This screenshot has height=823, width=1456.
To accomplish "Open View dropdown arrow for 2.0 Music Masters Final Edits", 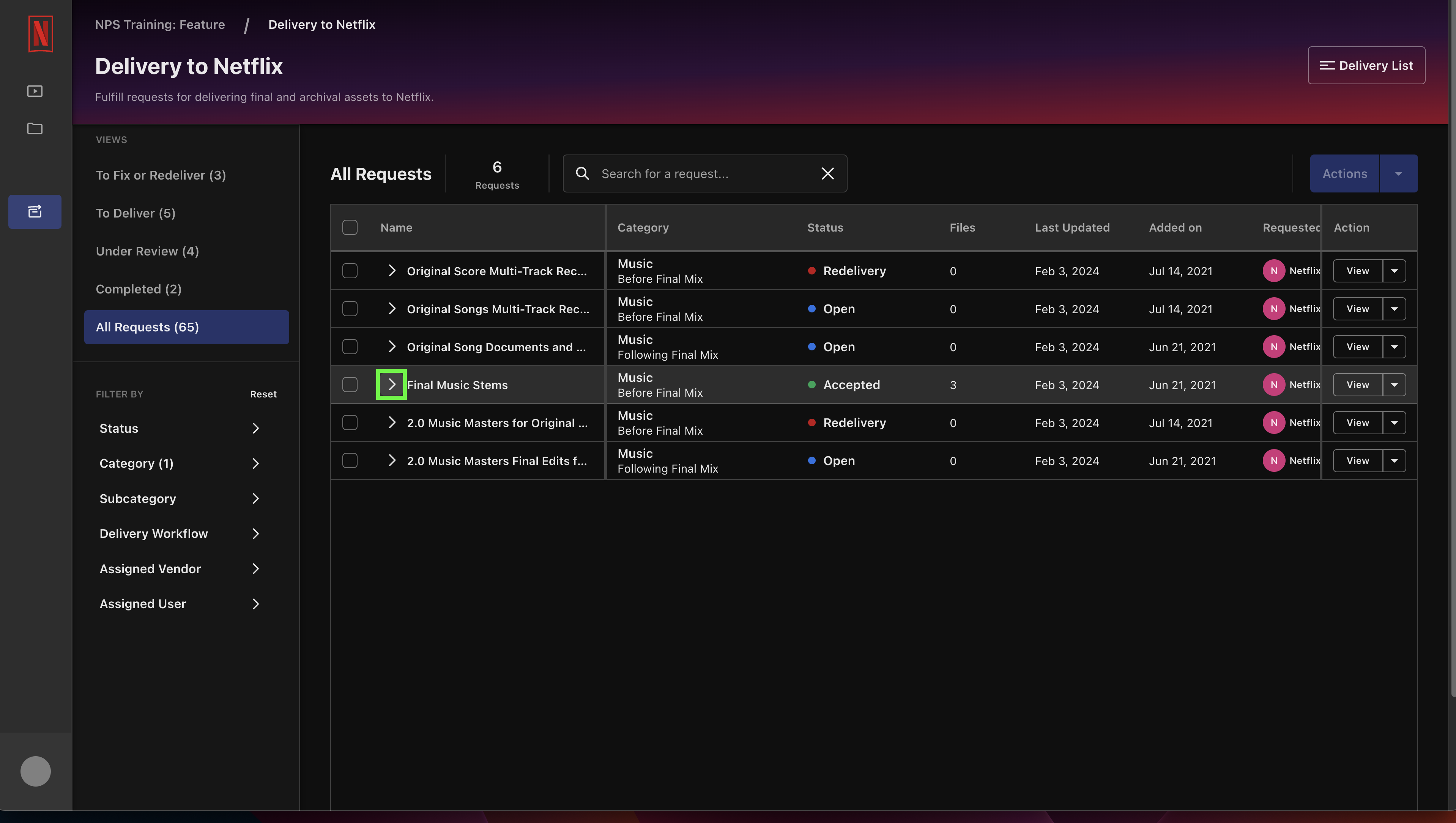I will 1395,461.
